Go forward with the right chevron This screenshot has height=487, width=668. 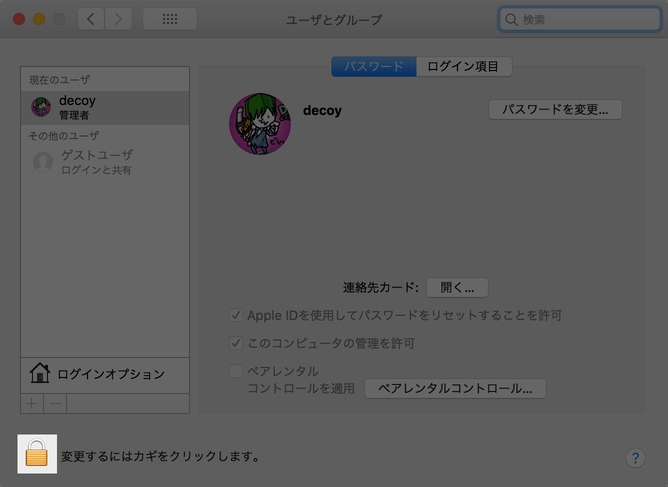[x=118, y=19]
